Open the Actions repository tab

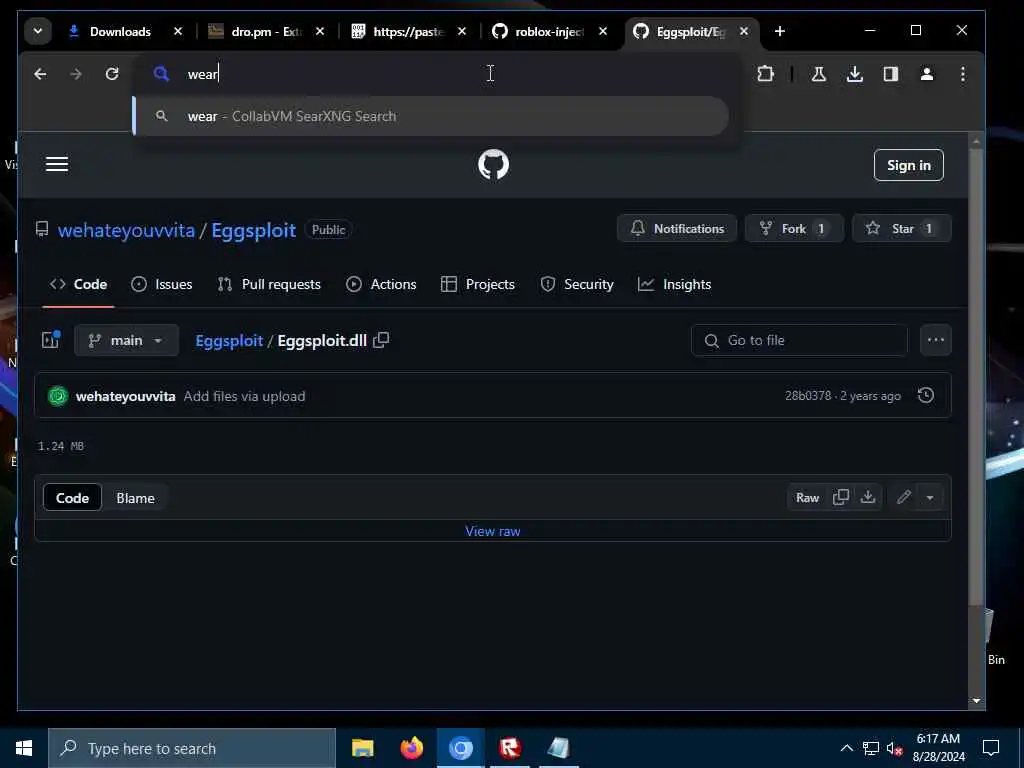[x=381, y=284]
